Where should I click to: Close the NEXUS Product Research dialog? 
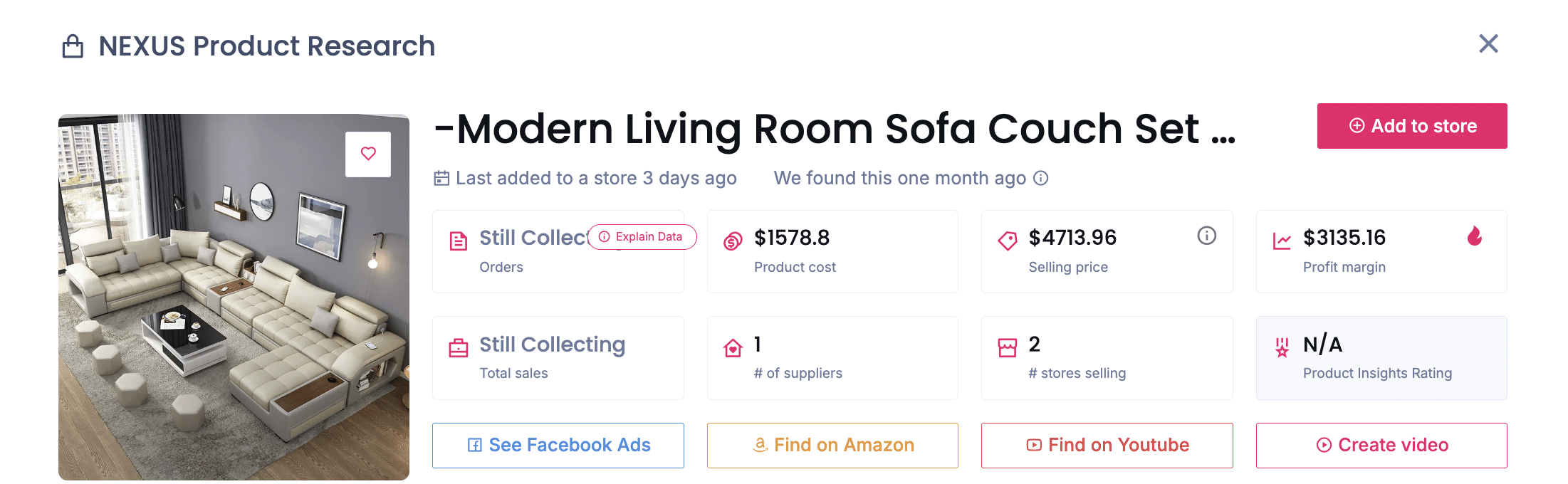[x=1488, y=44]
